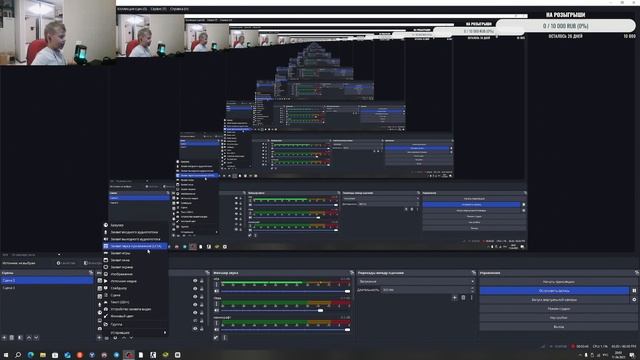Open virtual camera settings gear icon
Image resolution: width=640 pixels, height=360 pixels.
[x=634, y=300]
